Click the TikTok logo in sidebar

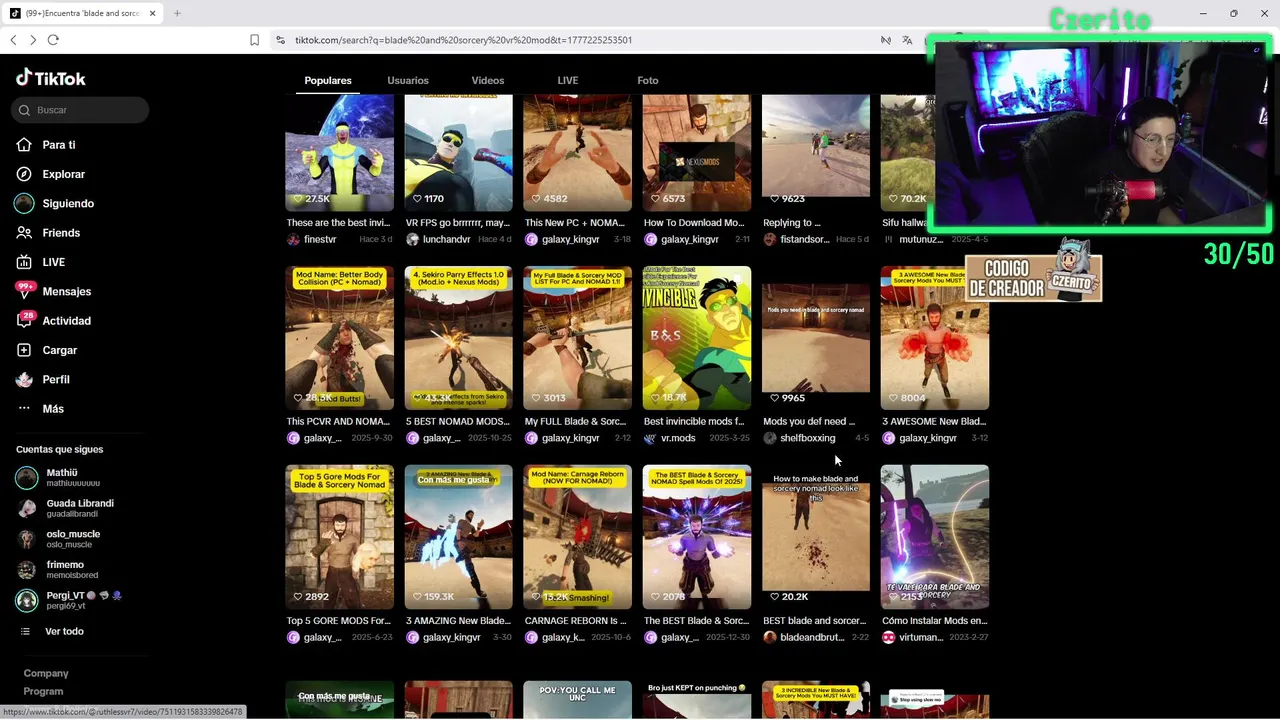51,78
